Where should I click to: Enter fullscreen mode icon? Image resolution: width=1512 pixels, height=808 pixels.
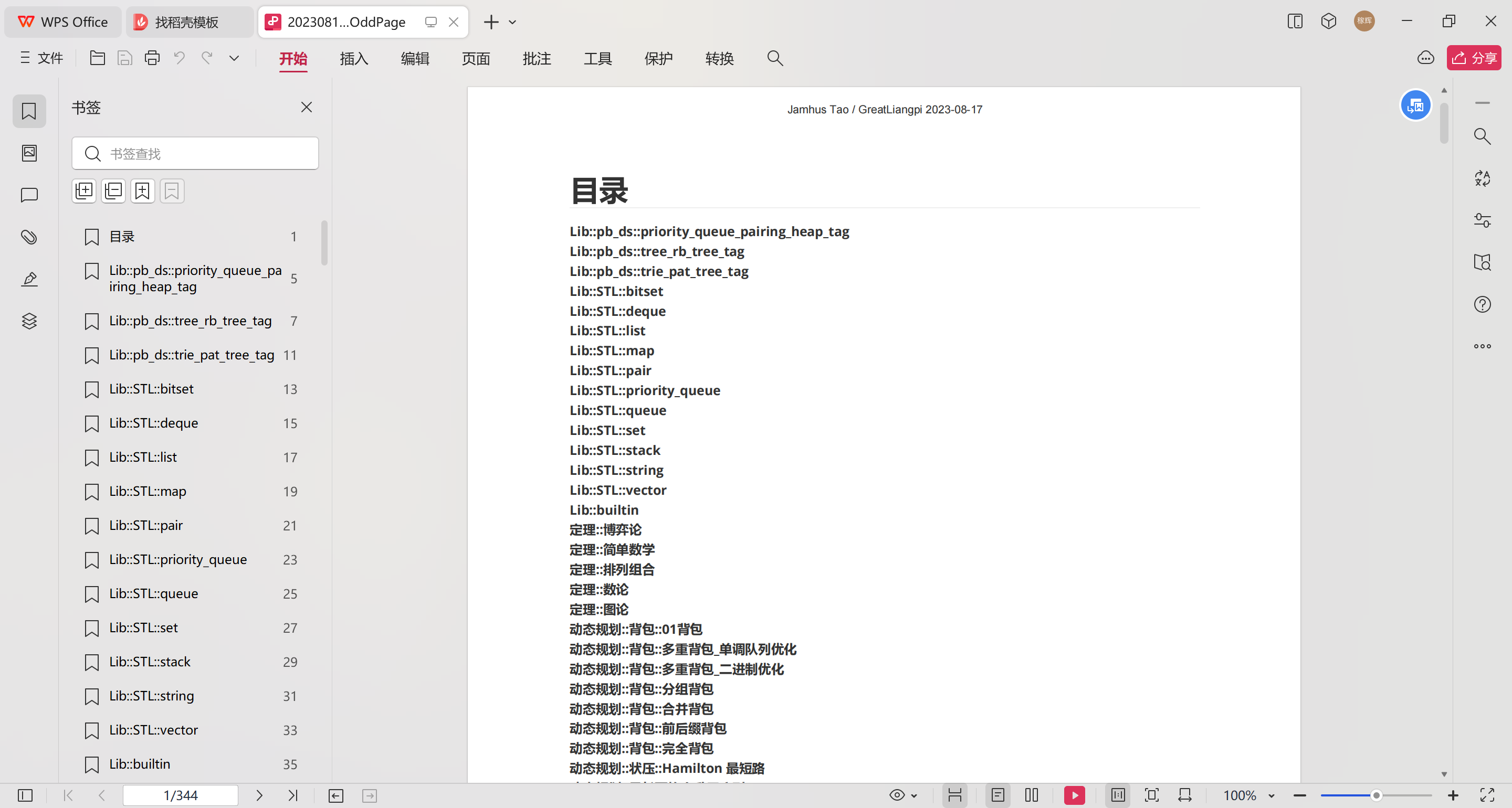[x=1487, y=795]
